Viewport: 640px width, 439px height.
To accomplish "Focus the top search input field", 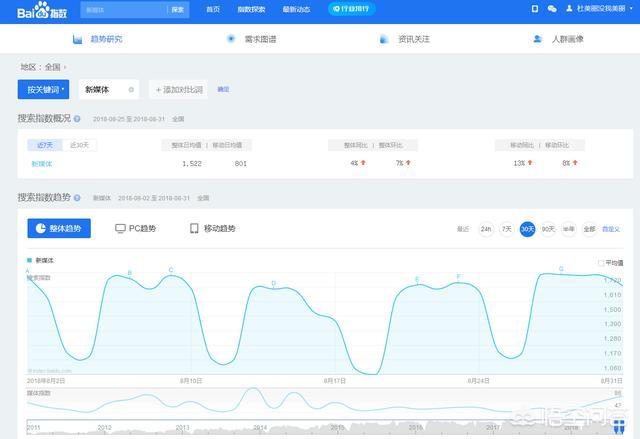I will click(x=124, y=9).
